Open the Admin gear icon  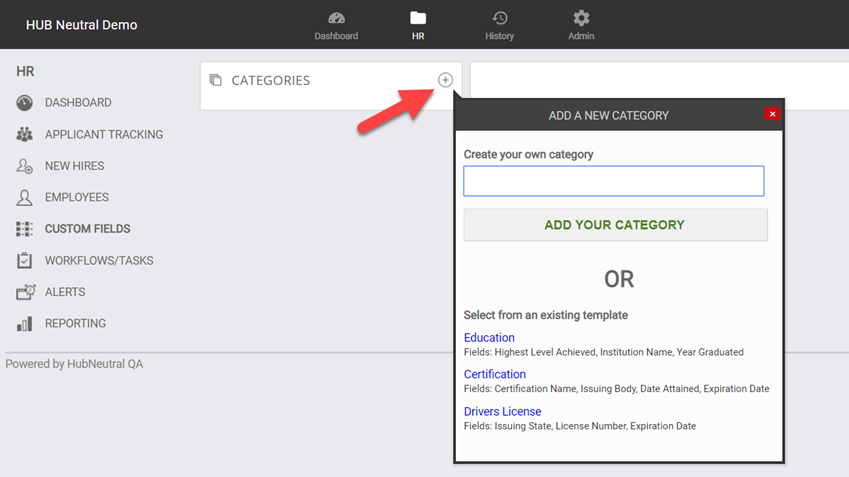581,19
